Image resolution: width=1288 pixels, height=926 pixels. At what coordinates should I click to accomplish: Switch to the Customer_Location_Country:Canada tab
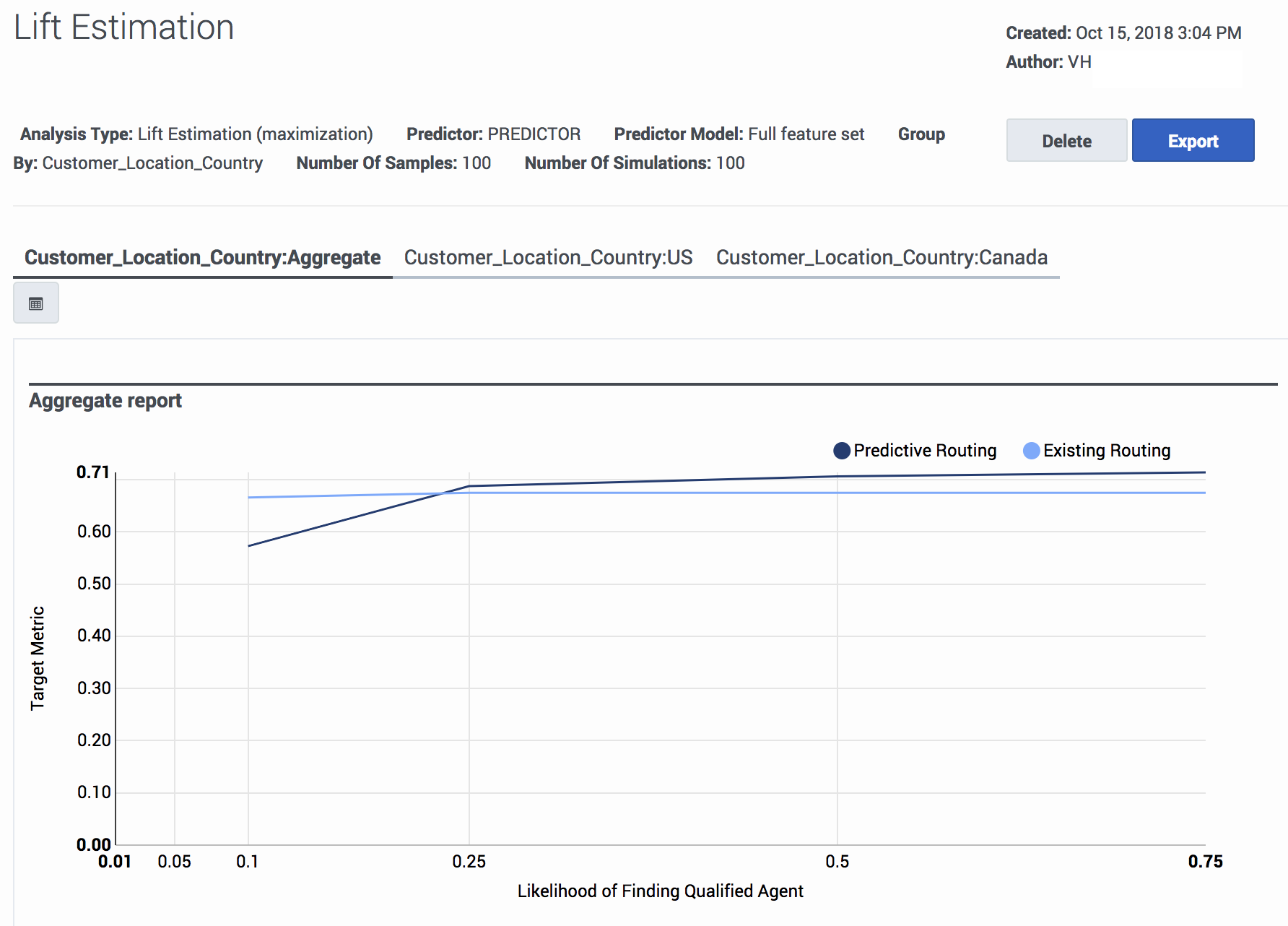(x=882, y=257)
